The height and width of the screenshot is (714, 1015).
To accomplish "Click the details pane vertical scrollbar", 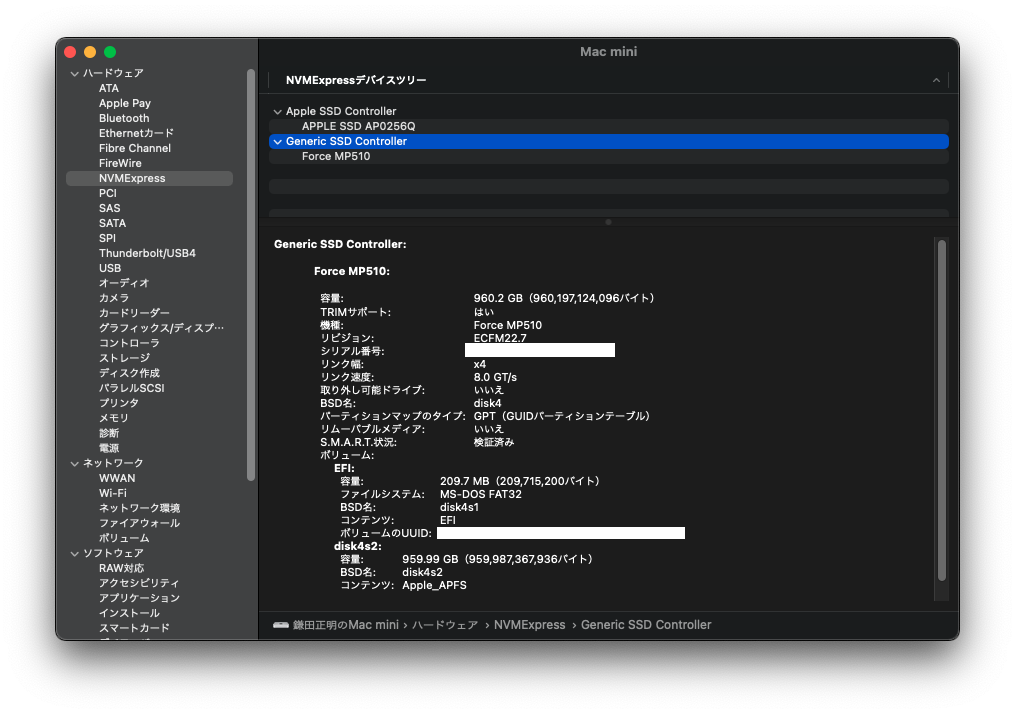I will point(941,410).
